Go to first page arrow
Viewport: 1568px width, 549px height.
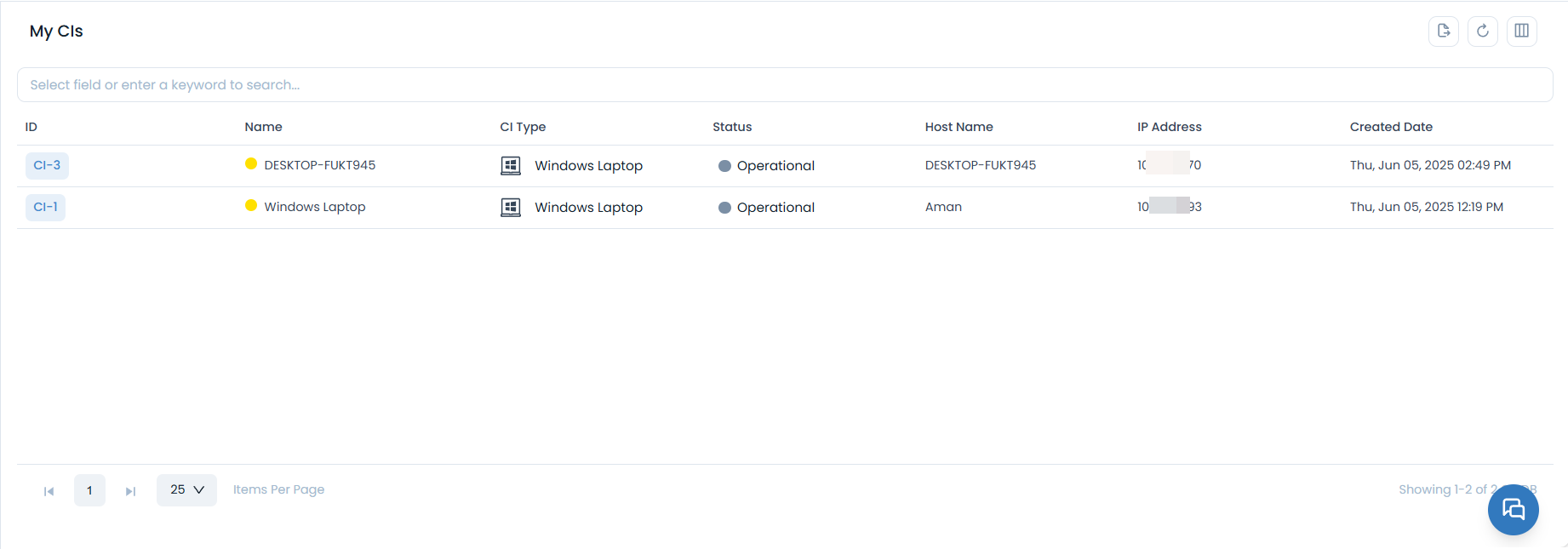[x=49, y=491]
